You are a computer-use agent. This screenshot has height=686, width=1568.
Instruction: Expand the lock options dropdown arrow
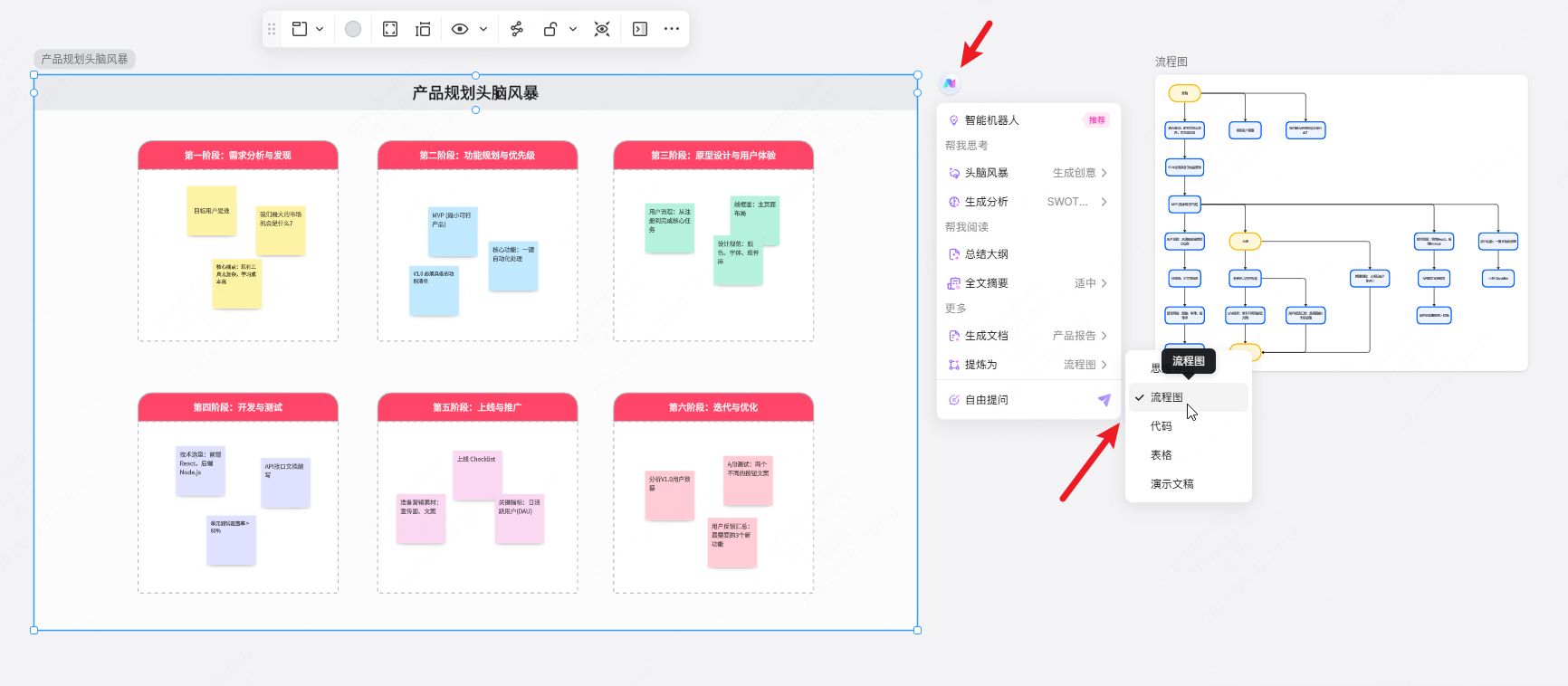pos(573,29)
